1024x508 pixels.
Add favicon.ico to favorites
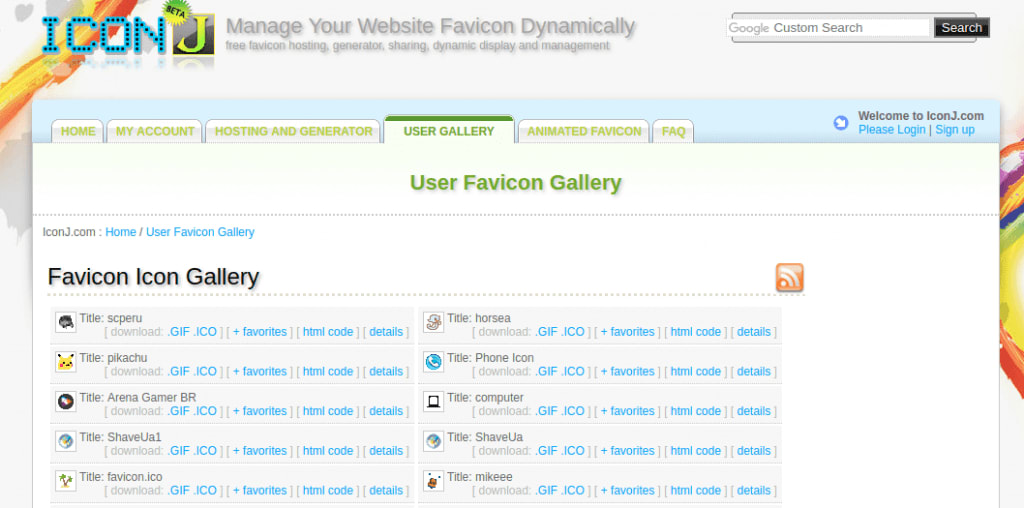tap(260, 491)
